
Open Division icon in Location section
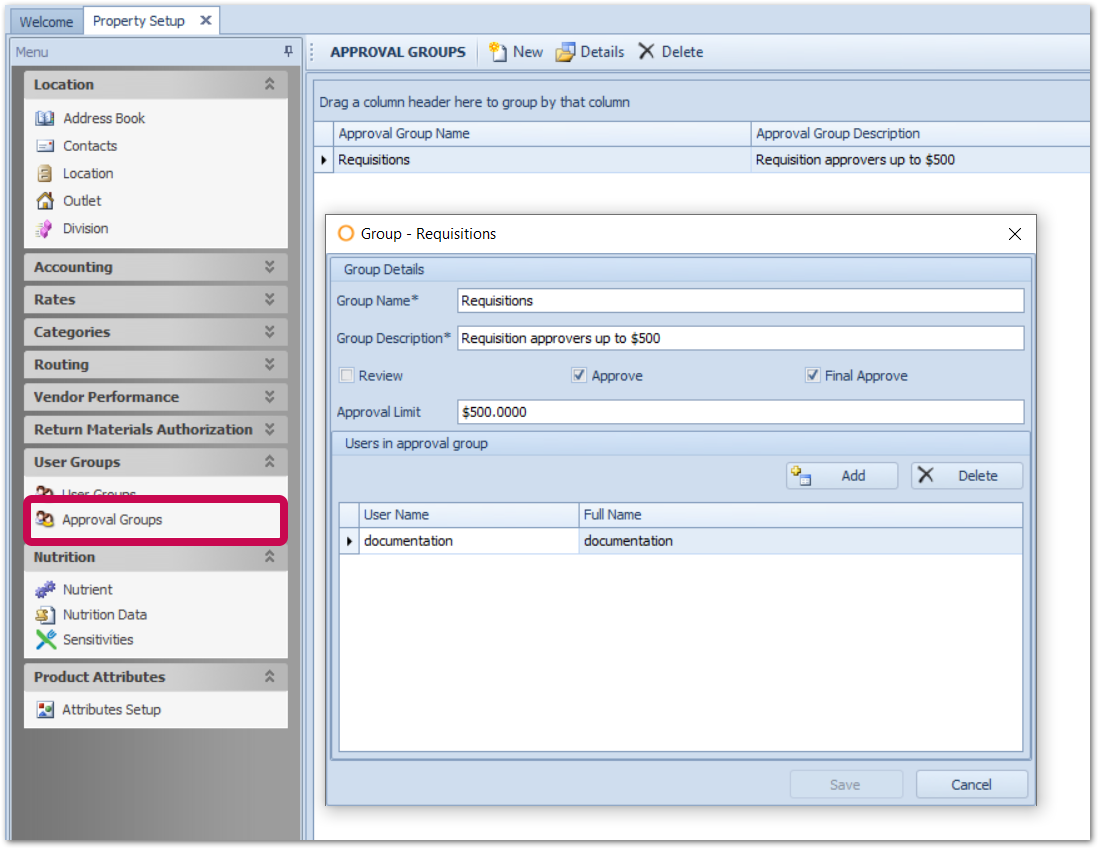(45, 229)
